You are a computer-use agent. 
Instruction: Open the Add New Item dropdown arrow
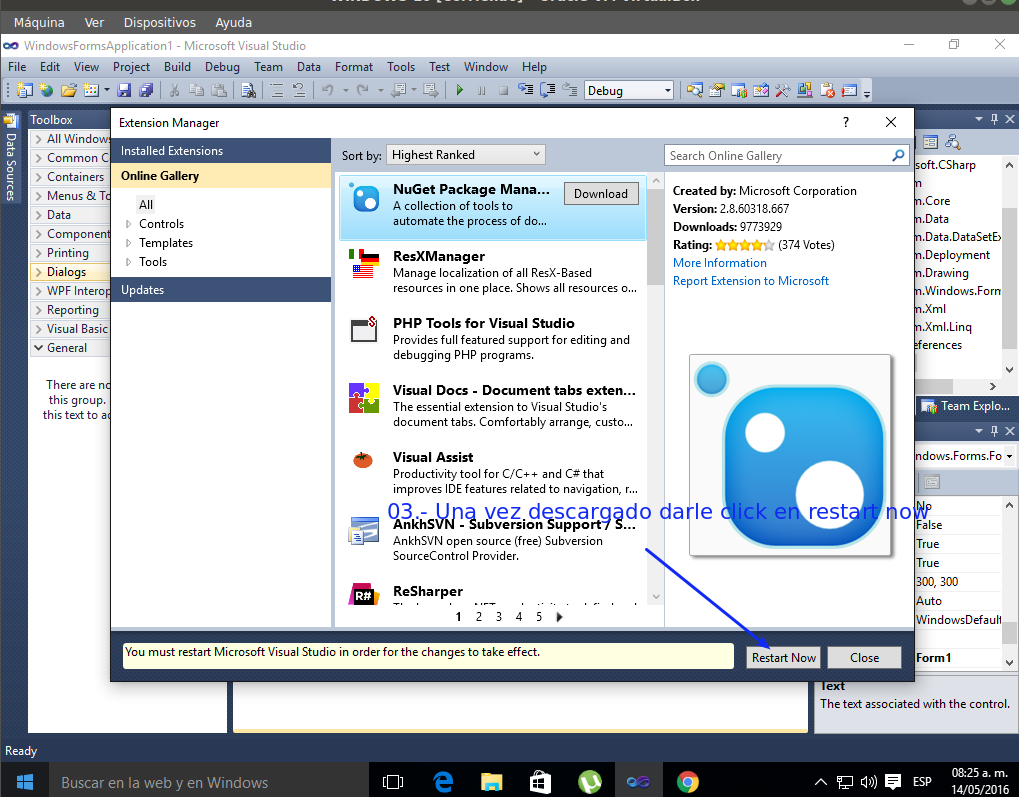click(x=106, y=90)
